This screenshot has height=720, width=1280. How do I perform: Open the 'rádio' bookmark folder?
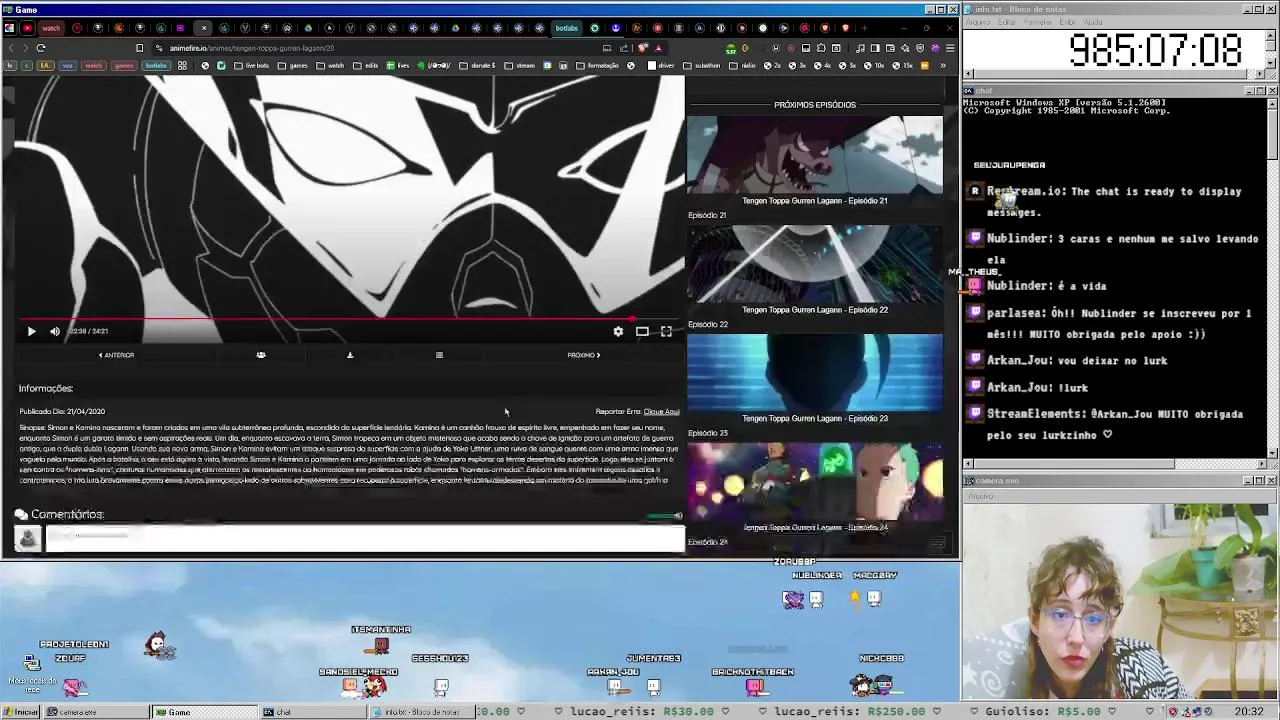(x=742, y=66)
